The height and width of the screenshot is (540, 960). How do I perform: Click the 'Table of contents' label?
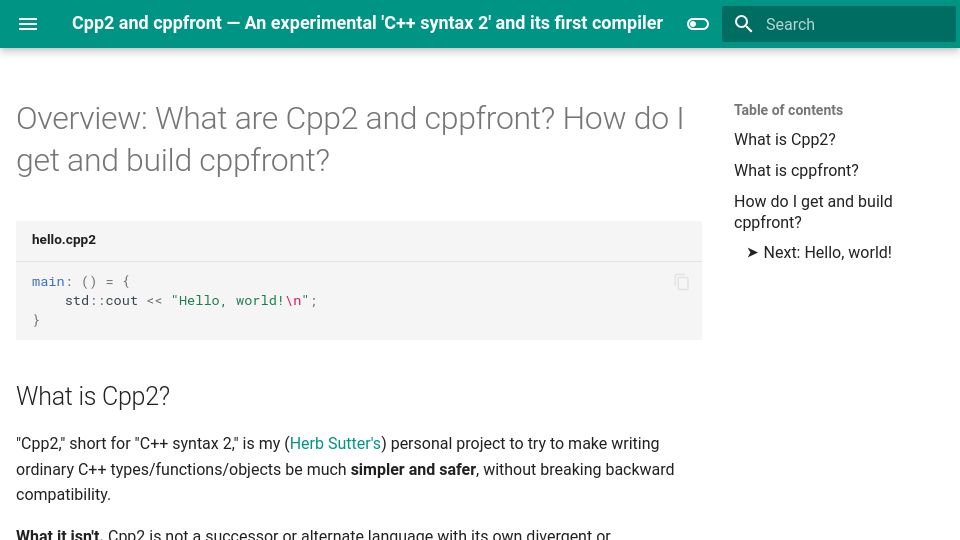(x=788, y=110)
